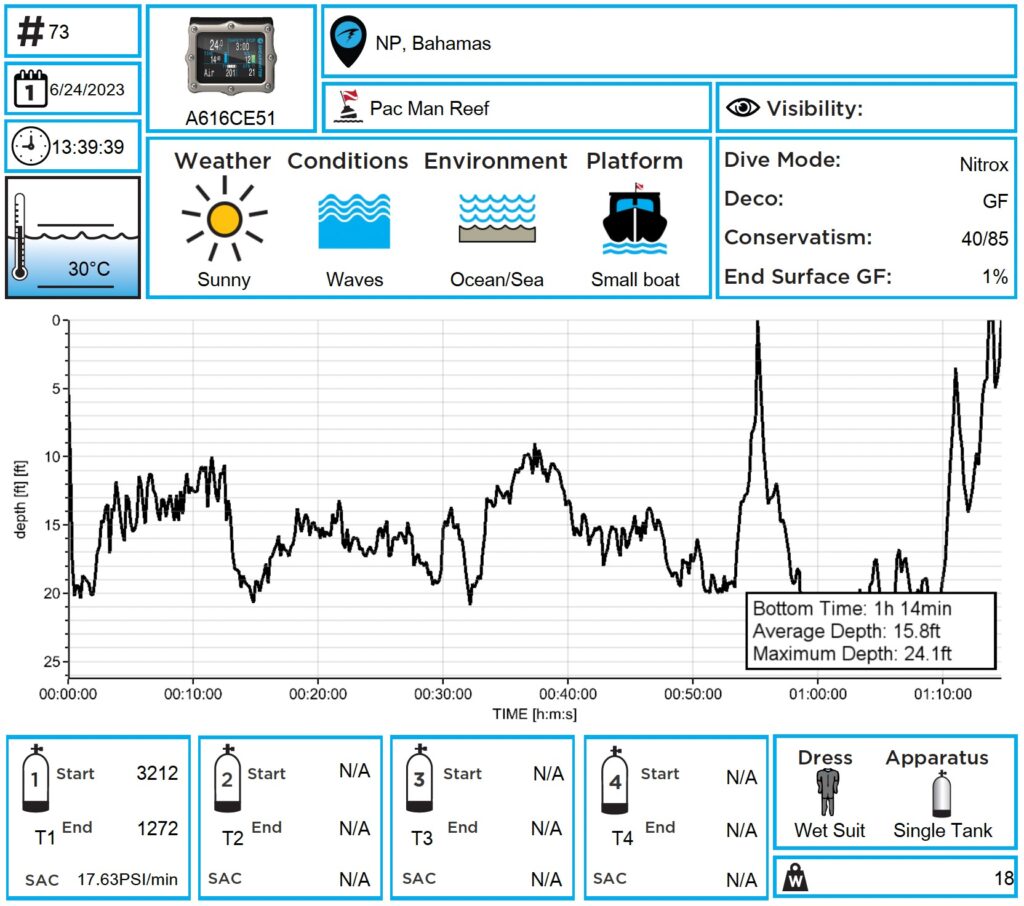1024x906 pixels.
Task: Click the Pac Man Reef site field
Action: pos(430,108)
